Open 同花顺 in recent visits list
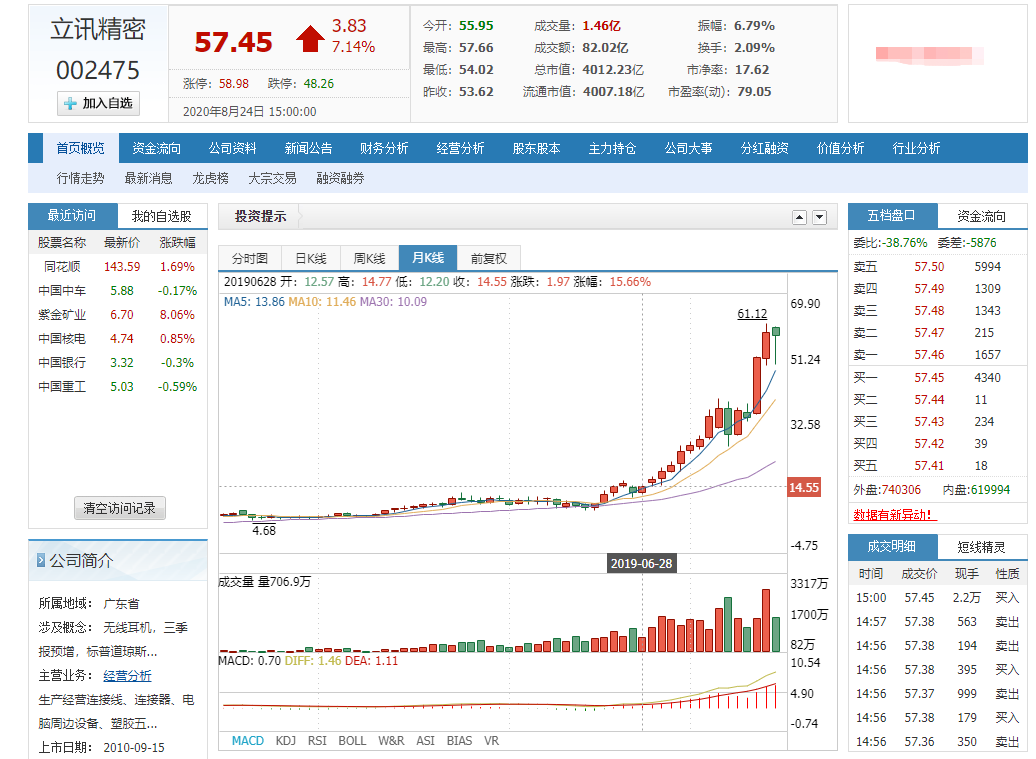The image size is (1036, 759). 62,267
